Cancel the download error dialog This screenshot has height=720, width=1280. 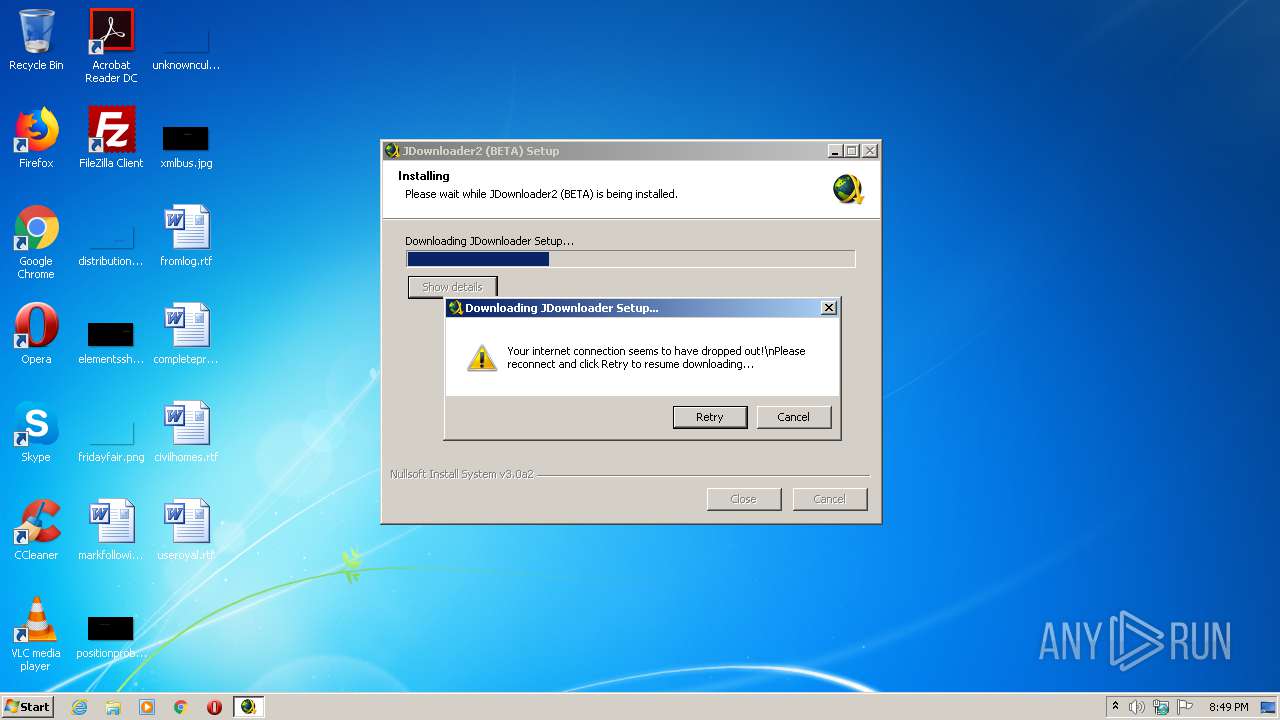(794, 417)
